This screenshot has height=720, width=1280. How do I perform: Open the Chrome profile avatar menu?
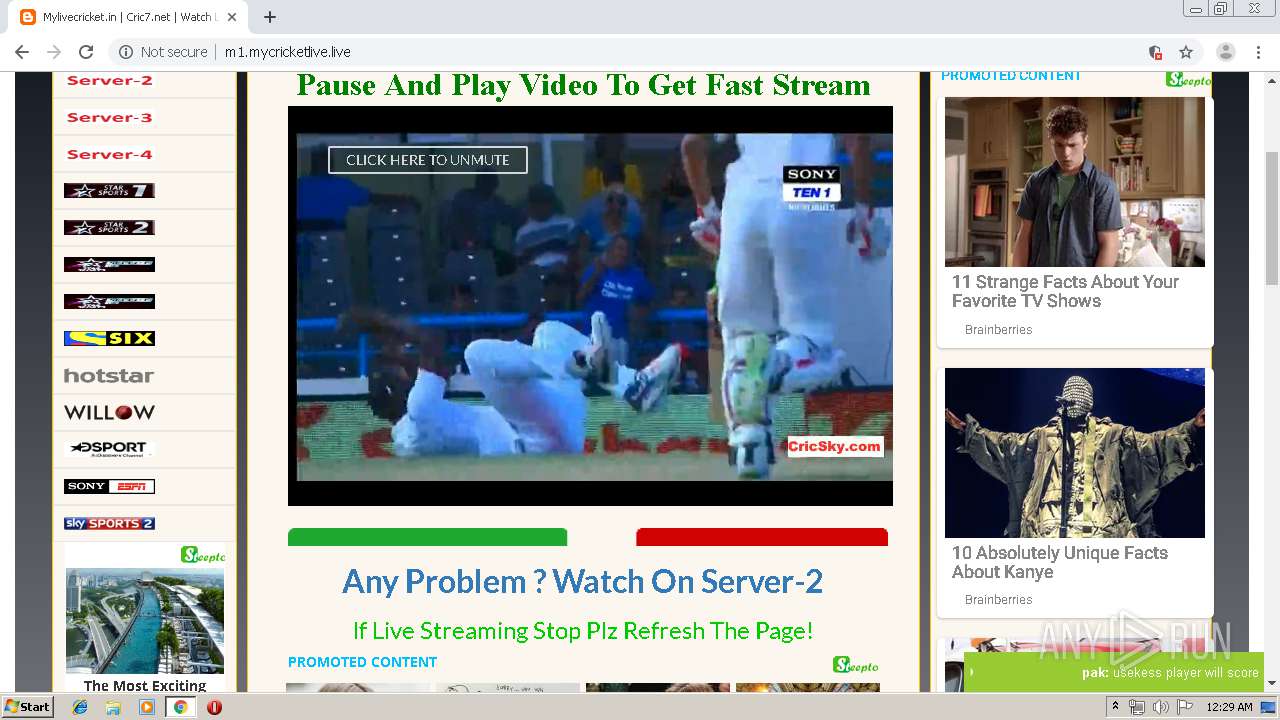coord(1225,52)
